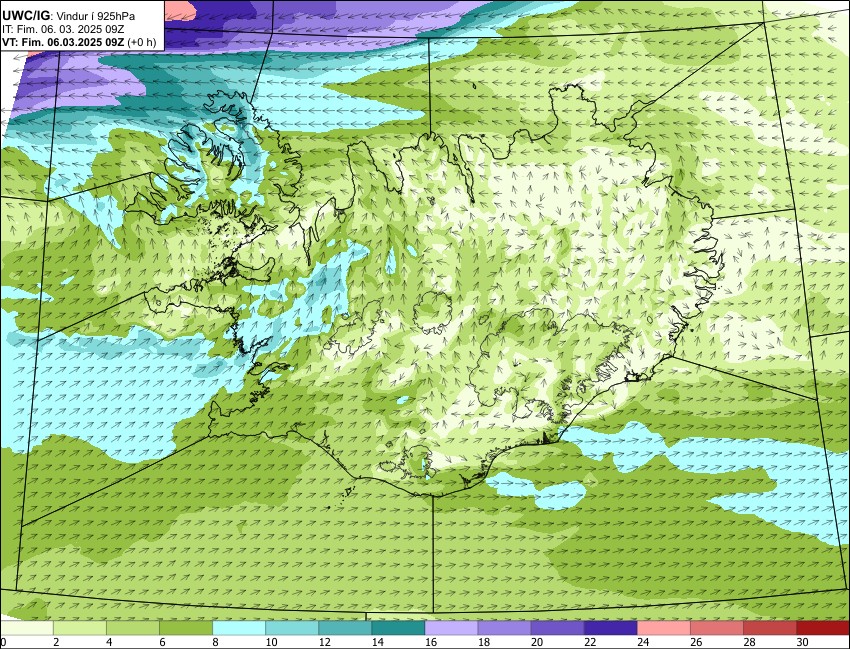The image size is (850, 649).
Task: Click the 10-12 m/s cyan legend swatch
Action: click(x=292, y=628)
